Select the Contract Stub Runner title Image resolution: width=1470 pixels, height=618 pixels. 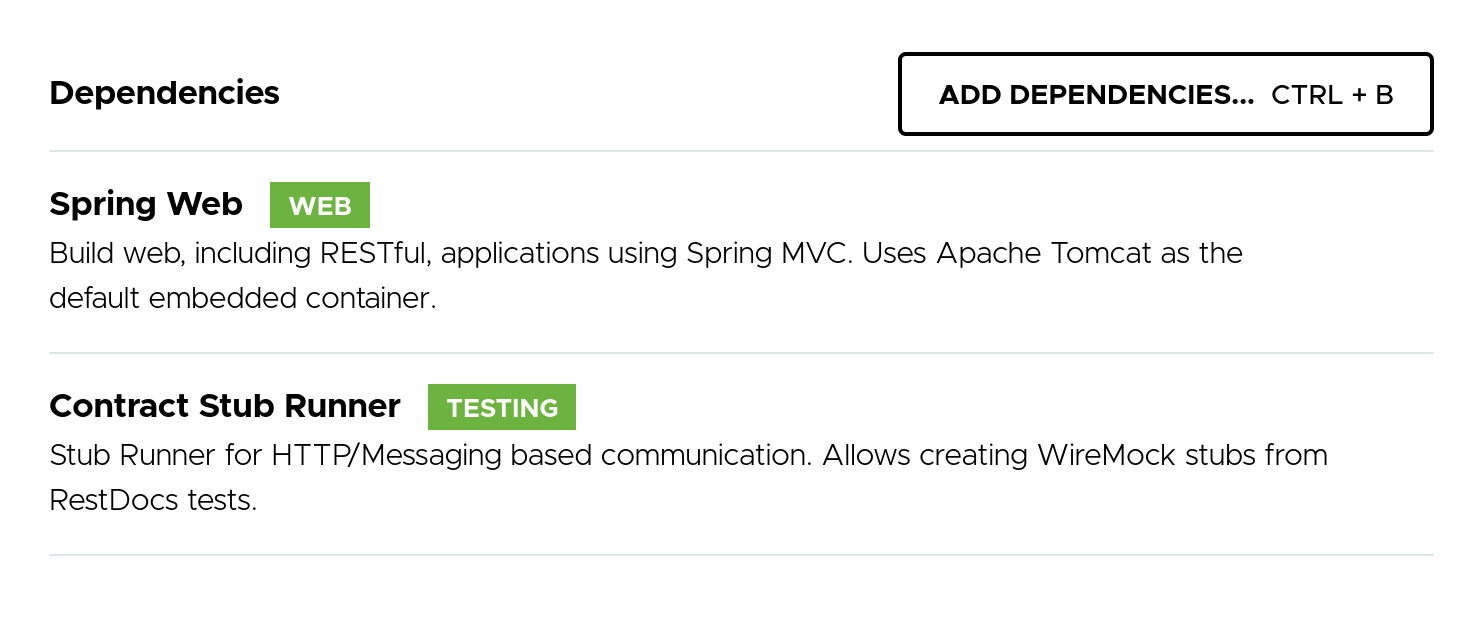tap(225, 406)
